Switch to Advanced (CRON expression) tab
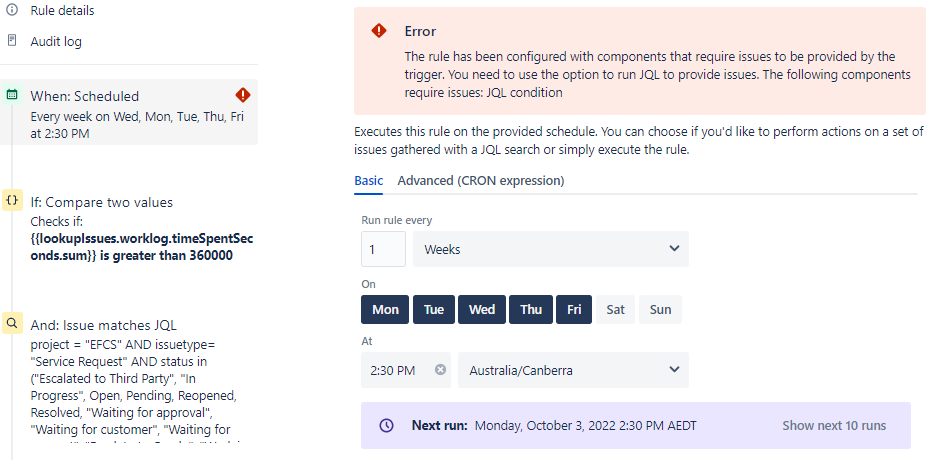Screen dimensions: 937x460 pos(481,181)
